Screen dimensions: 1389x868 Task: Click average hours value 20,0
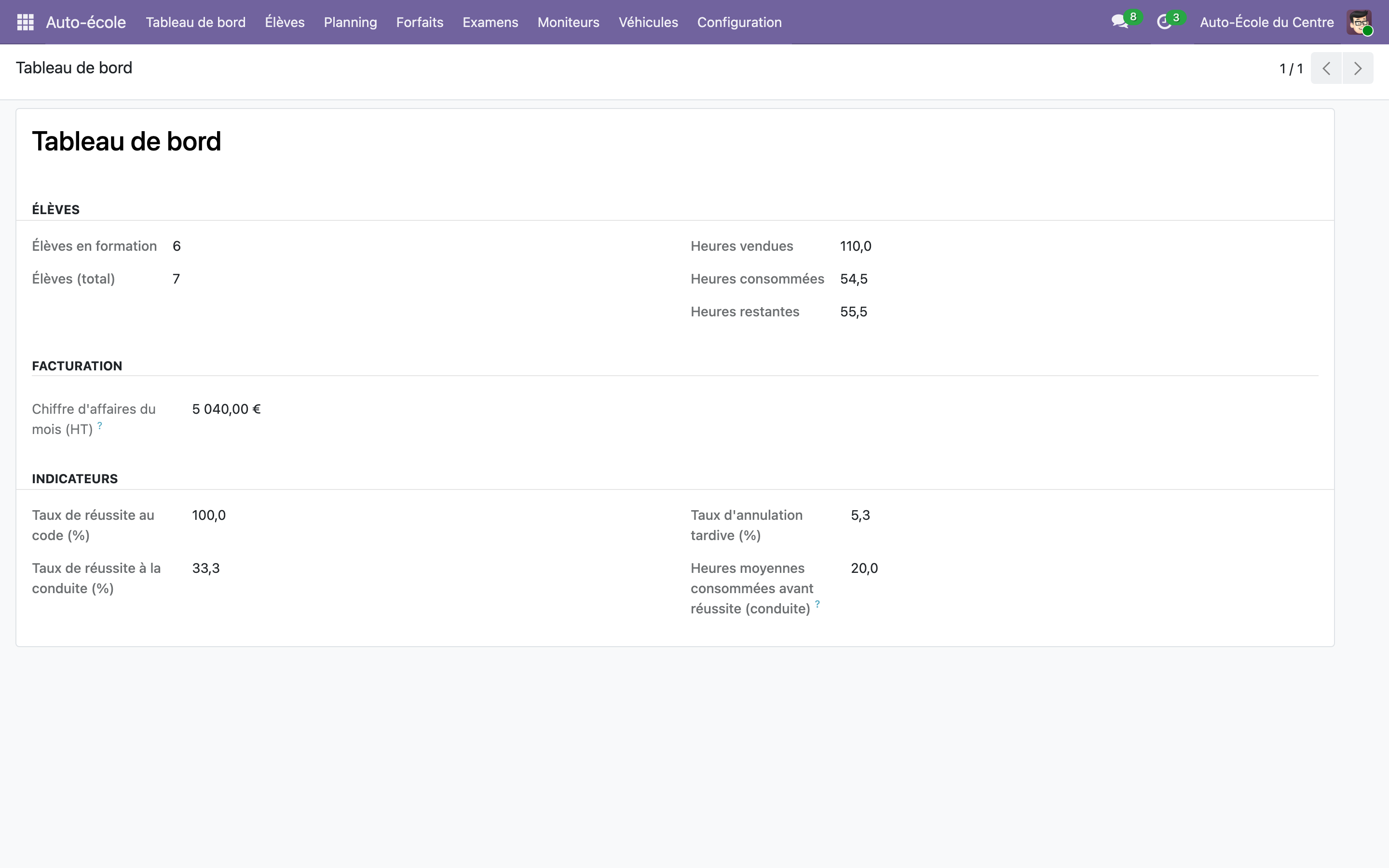click(x=864, y=569)
